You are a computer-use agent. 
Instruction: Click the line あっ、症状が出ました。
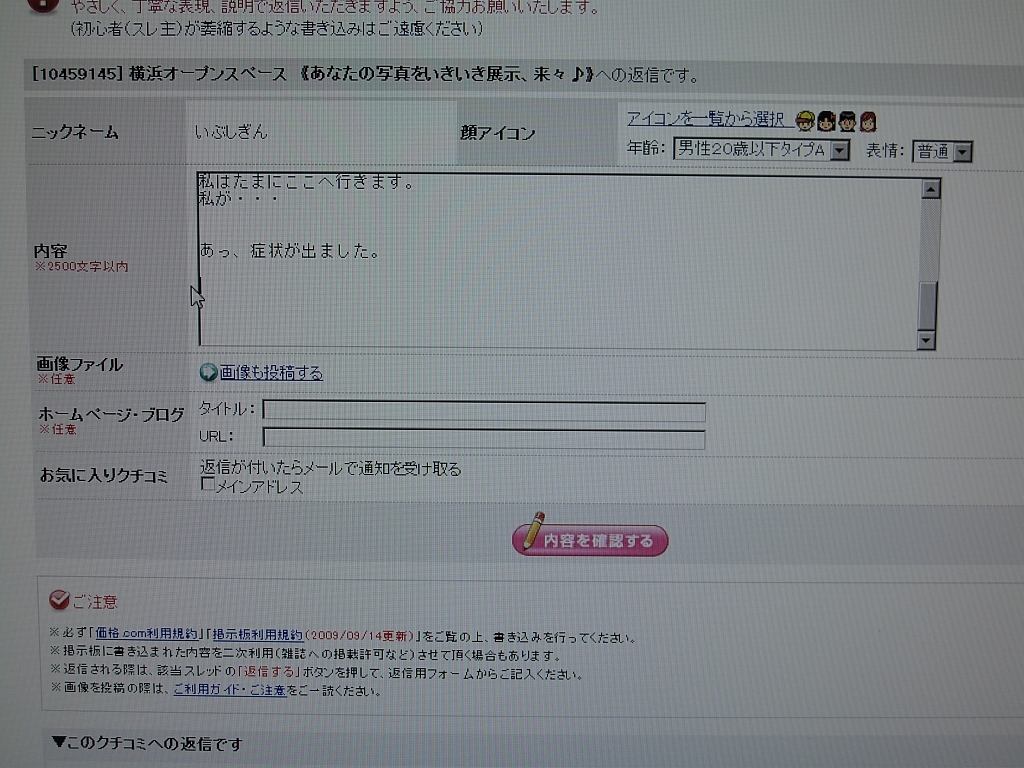click(291, 251)
